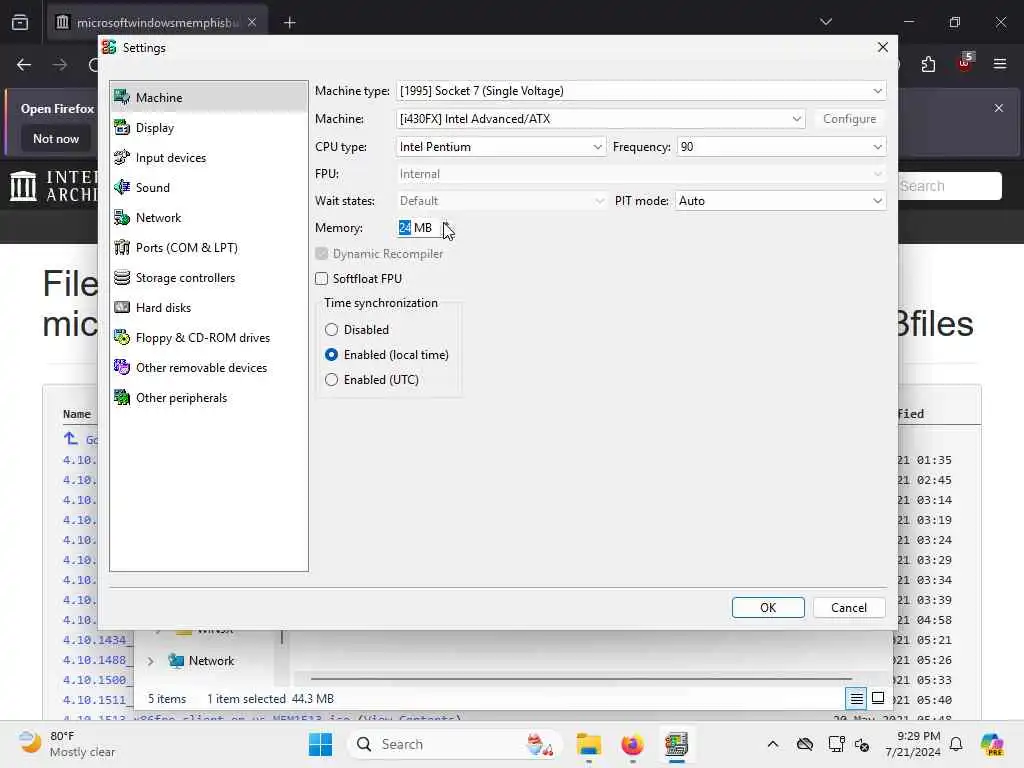This screenshot has height=768, width=1024.
Task: Open the Display settings icon
Action: (121, 127)
